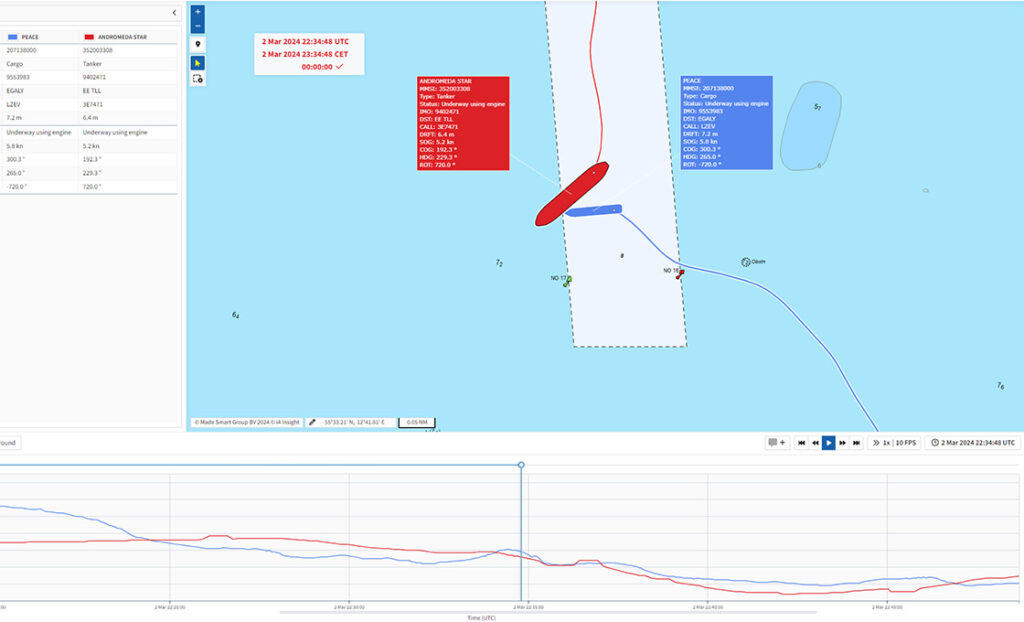This screenshot has width=1024, height=622.
Task: Click the heading value '229.3 °'
Action: (92, 173)
